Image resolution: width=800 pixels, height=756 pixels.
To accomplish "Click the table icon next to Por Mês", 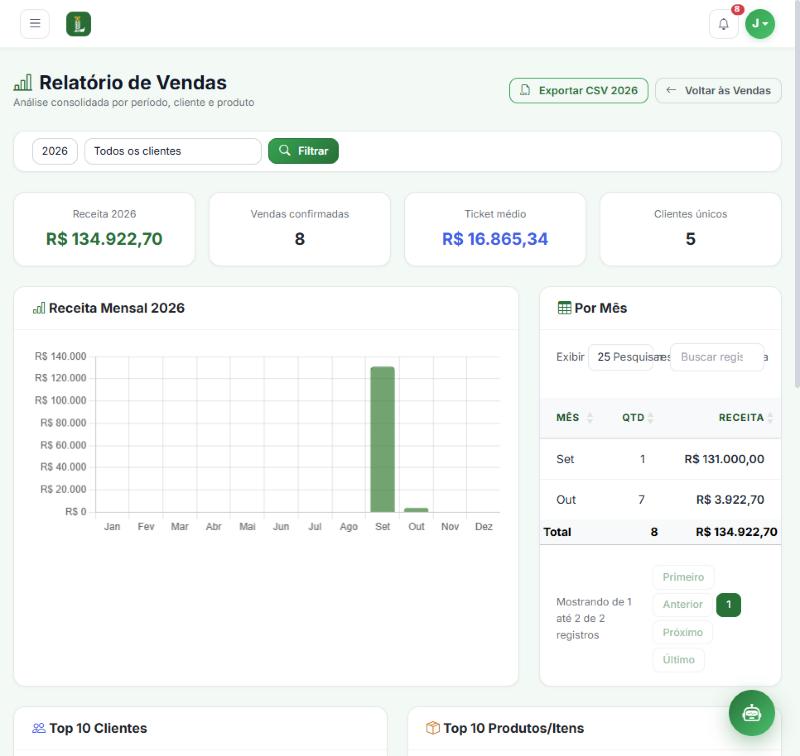I will [x=564, y=308].
